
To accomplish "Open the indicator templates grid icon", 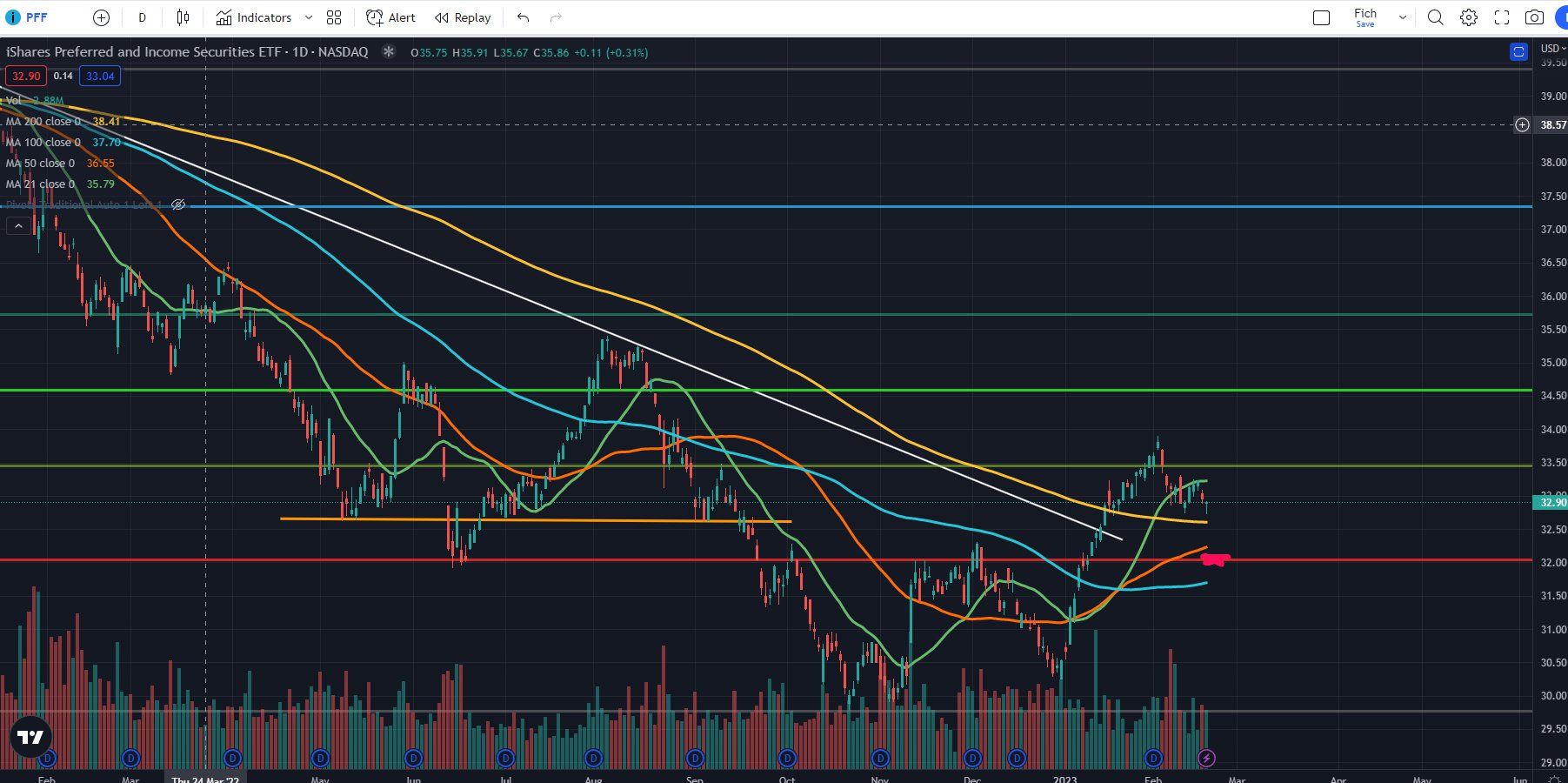I will point(334,17).
